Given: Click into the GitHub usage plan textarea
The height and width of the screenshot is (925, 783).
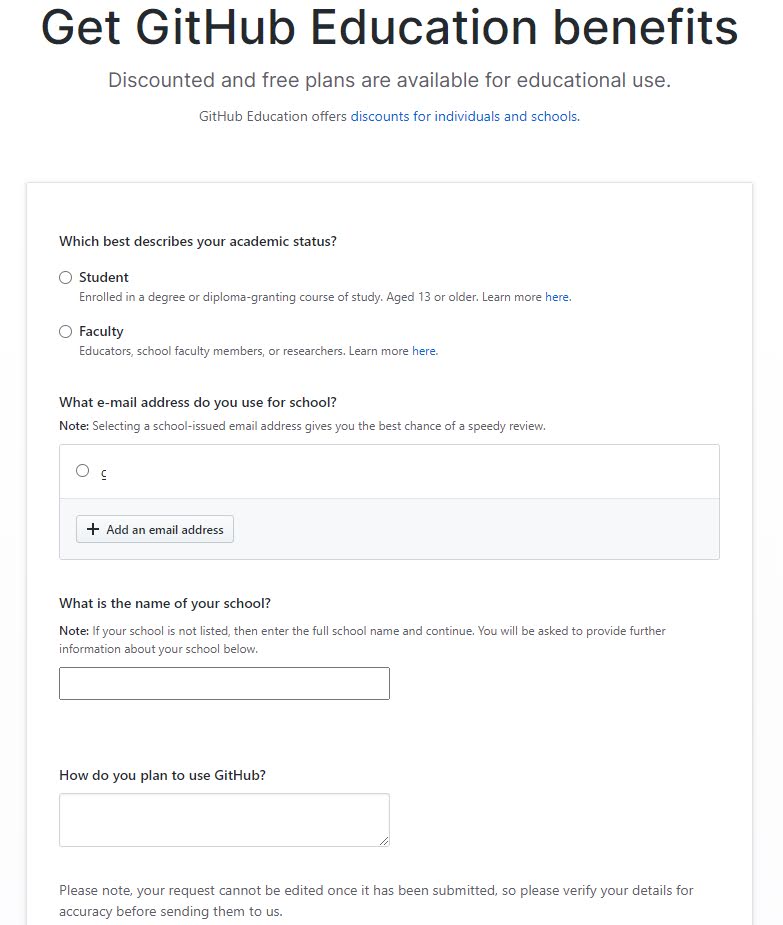Looking at the screenshot, I should pos(224,820).
